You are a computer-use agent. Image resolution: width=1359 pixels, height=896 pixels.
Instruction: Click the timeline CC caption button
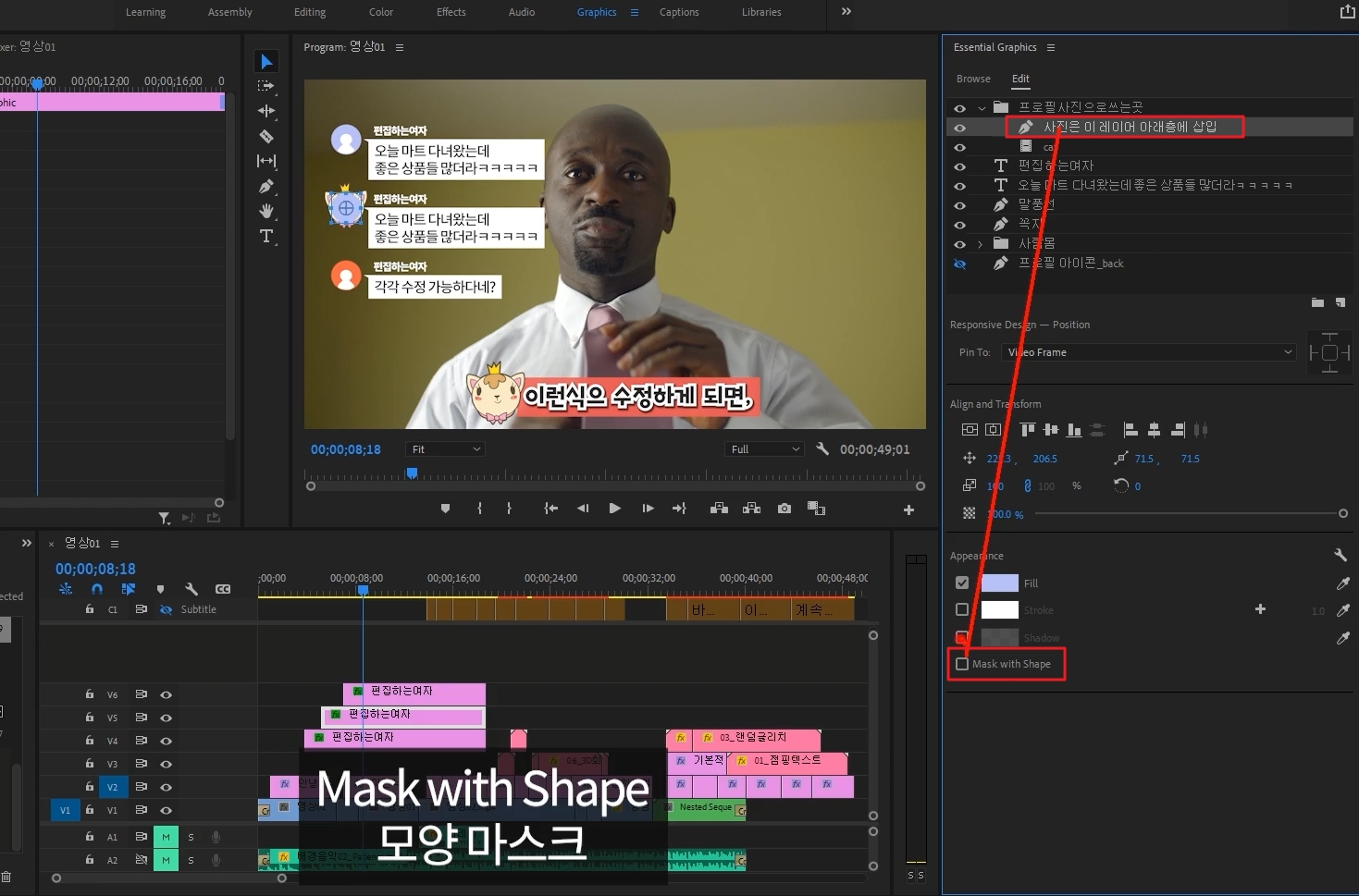[x=223, y=589]
